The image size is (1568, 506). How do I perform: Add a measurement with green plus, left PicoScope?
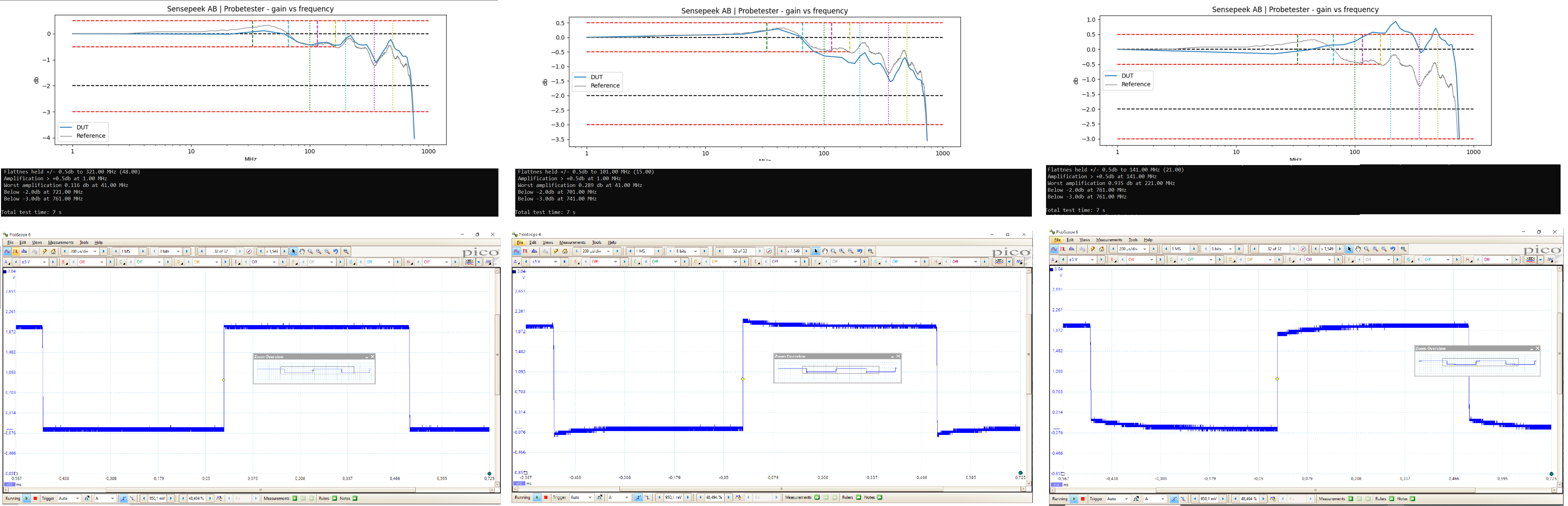click(295, 499)
